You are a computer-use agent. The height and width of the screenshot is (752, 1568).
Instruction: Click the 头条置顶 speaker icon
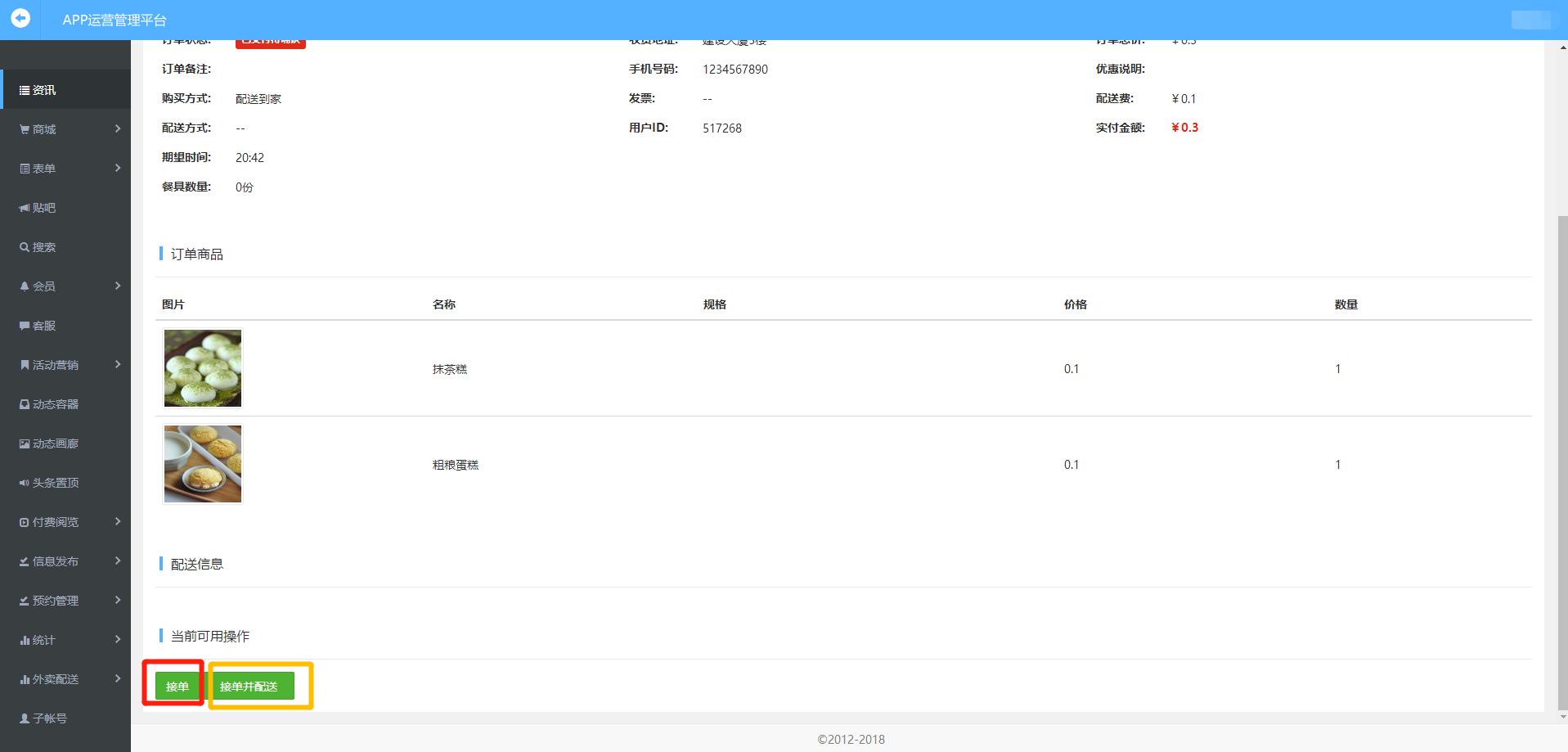click(x=25, y=483)
